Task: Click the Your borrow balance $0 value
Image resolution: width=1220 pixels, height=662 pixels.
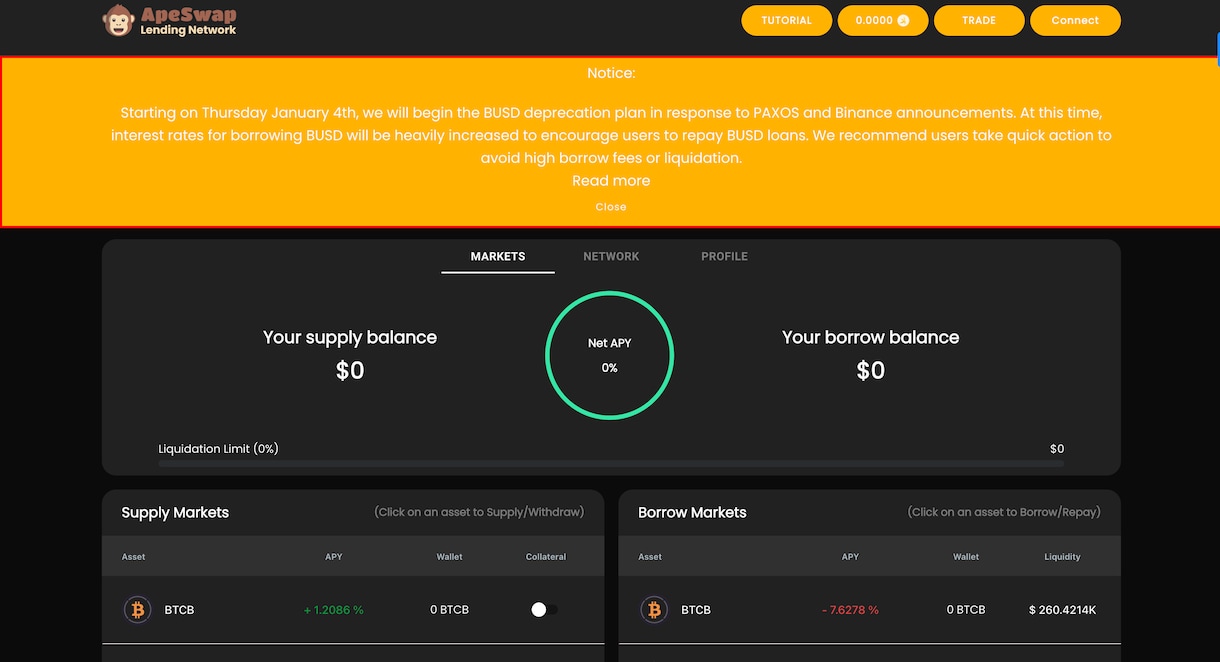Action: (871, 371)
